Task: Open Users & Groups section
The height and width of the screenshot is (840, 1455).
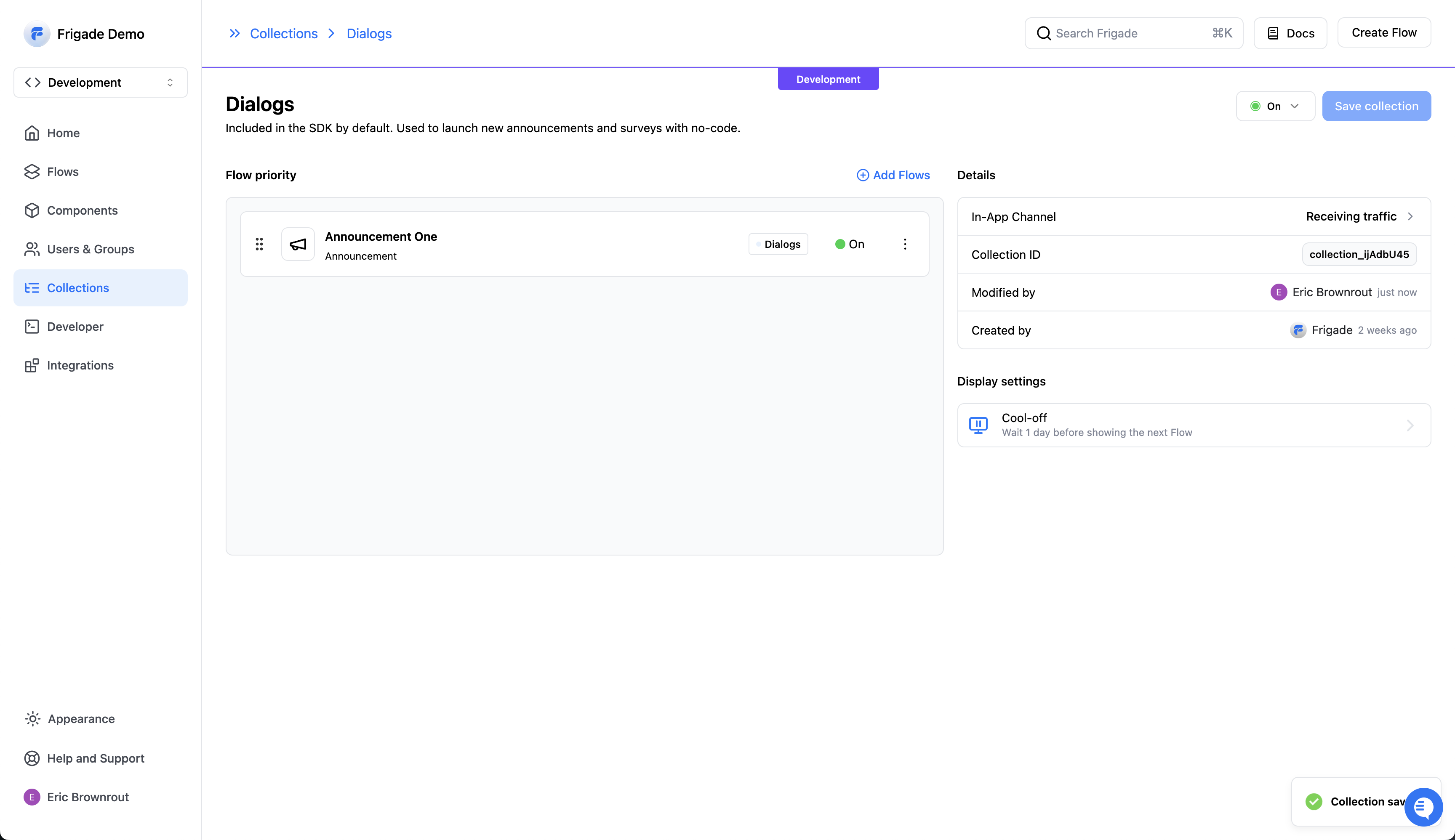Action: (x=90, y=249)
